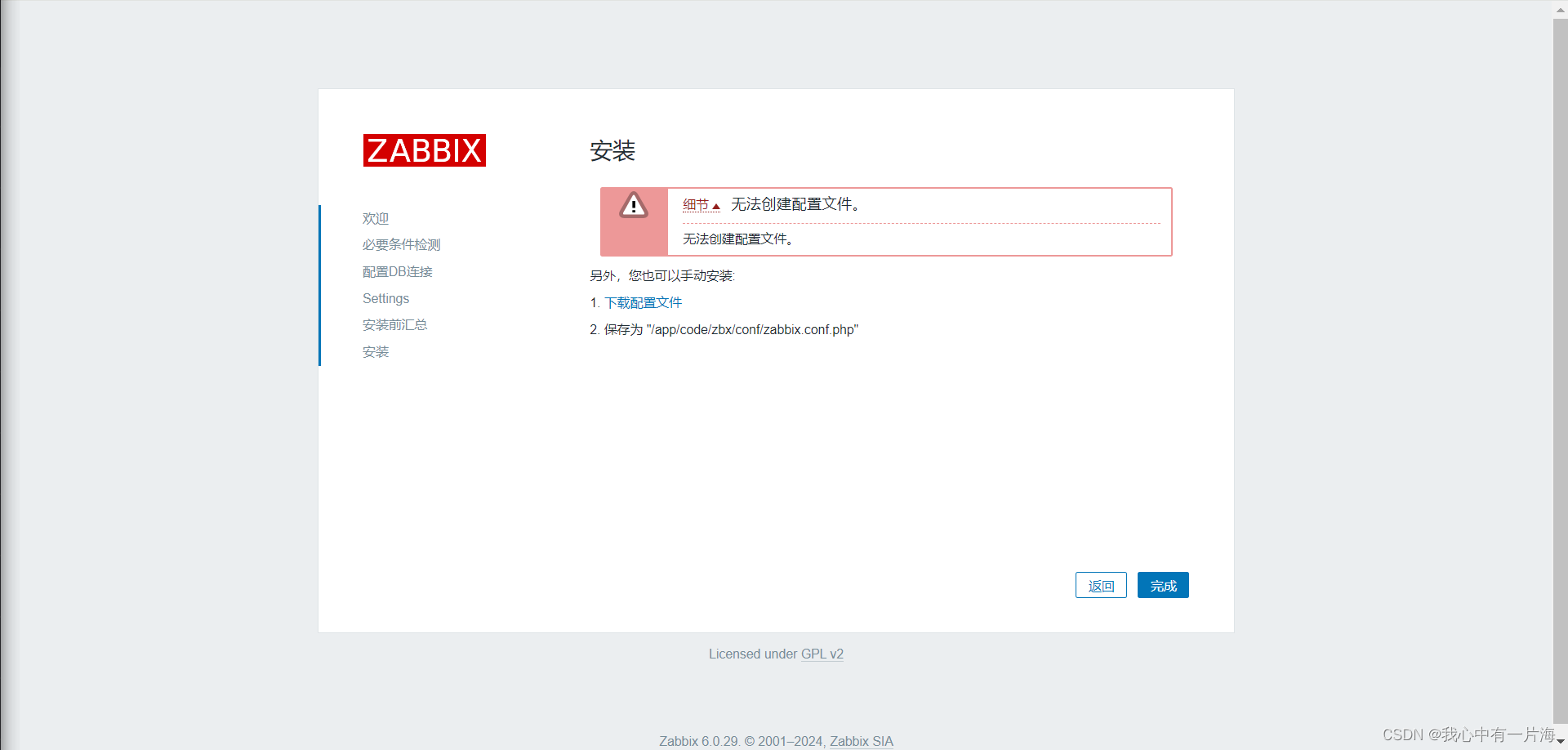Select the 配置DB连接 setup step
Viewport: 1568px width, 750px height.
click(x=398, y=271)
